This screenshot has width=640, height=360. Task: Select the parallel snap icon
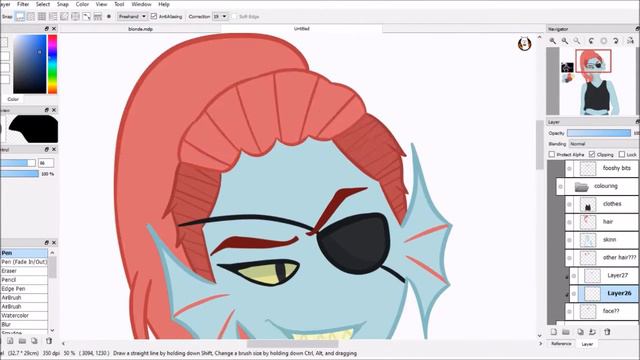click(x=31, y=17)
